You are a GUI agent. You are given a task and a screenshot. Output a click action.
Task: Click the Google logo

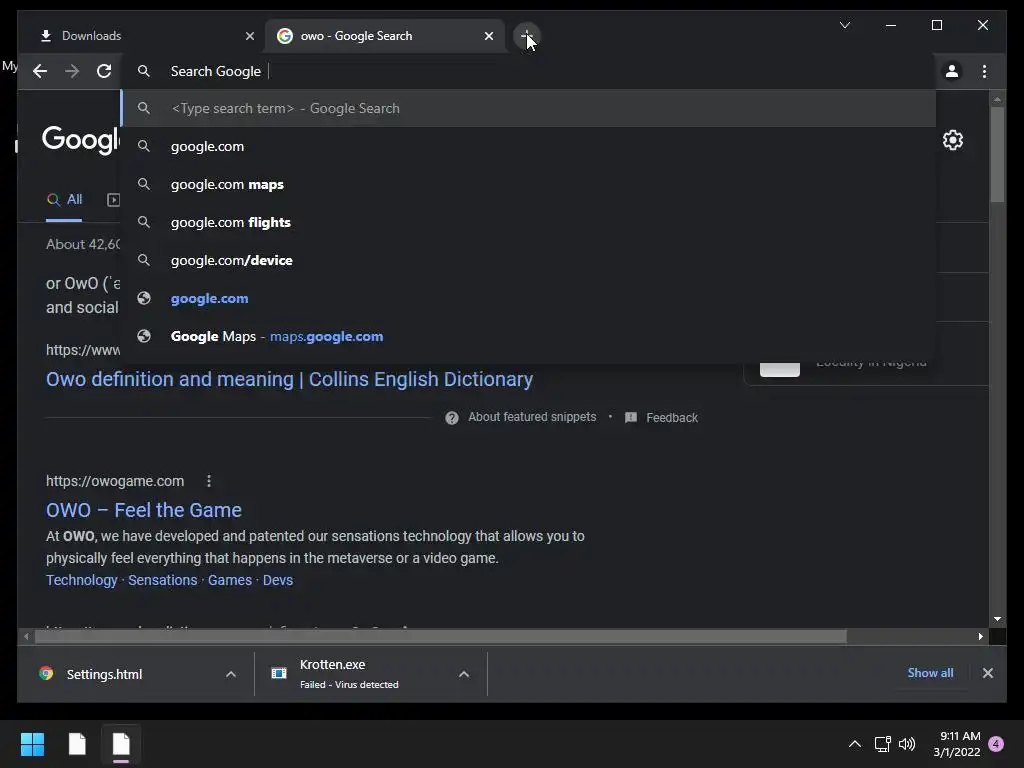(81, 139)
